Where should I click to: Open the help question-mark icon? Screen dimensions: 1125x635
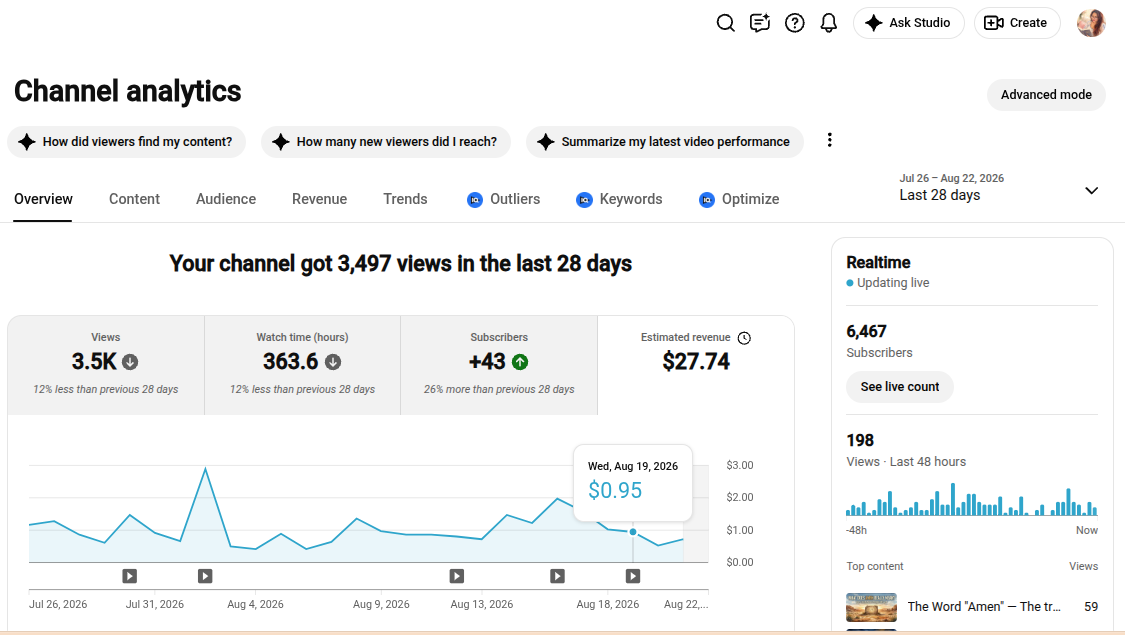[794, 23]
